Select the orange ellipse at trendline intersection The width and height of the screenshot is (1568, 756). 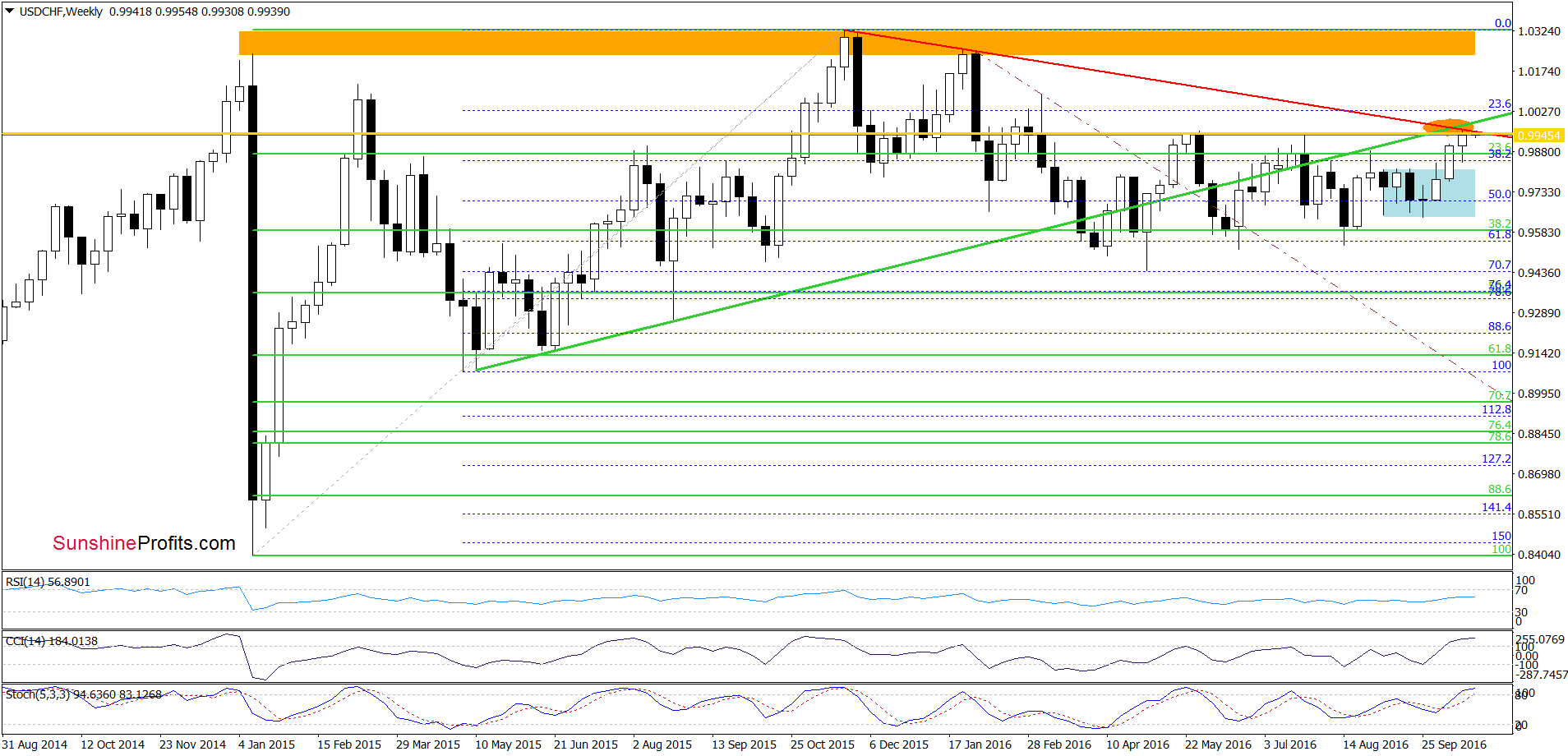tap(1448, 127)
